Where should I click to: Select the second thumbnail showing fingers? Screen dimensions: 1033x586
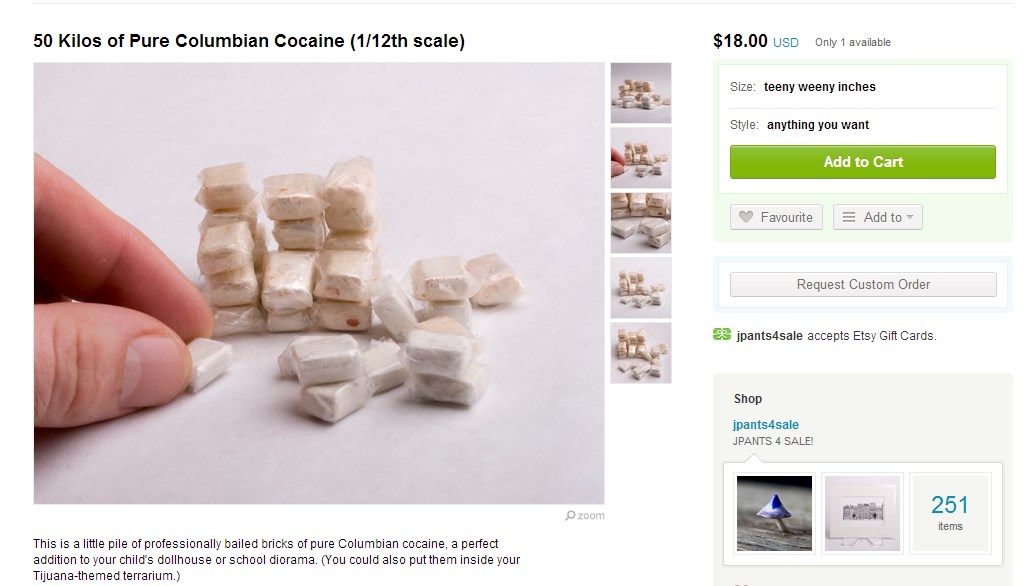(x=641, y=158)
